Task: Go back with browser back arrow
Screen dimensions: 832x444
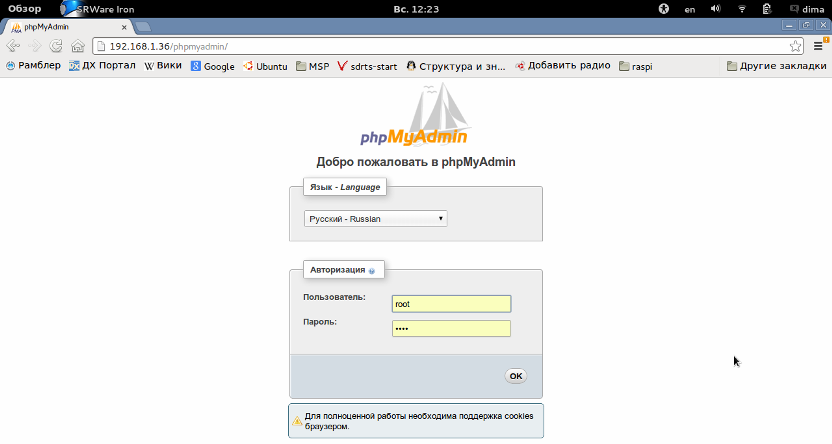Action: (x=13, y=46)
